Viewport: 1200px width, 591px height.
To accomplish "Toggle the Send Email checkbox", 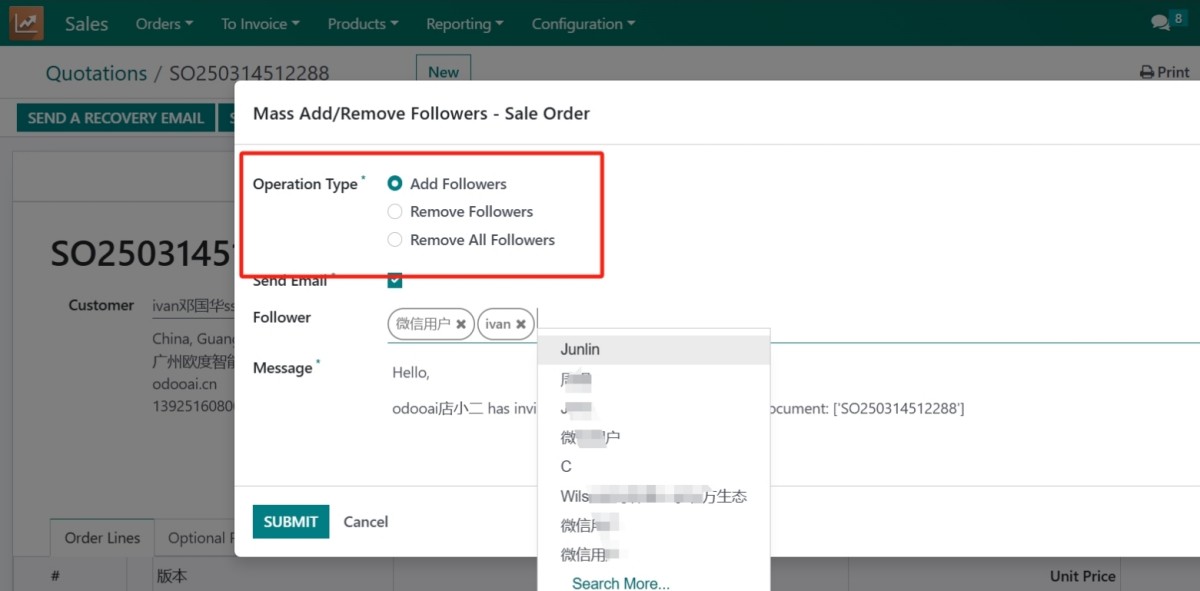I will [395, 281].
